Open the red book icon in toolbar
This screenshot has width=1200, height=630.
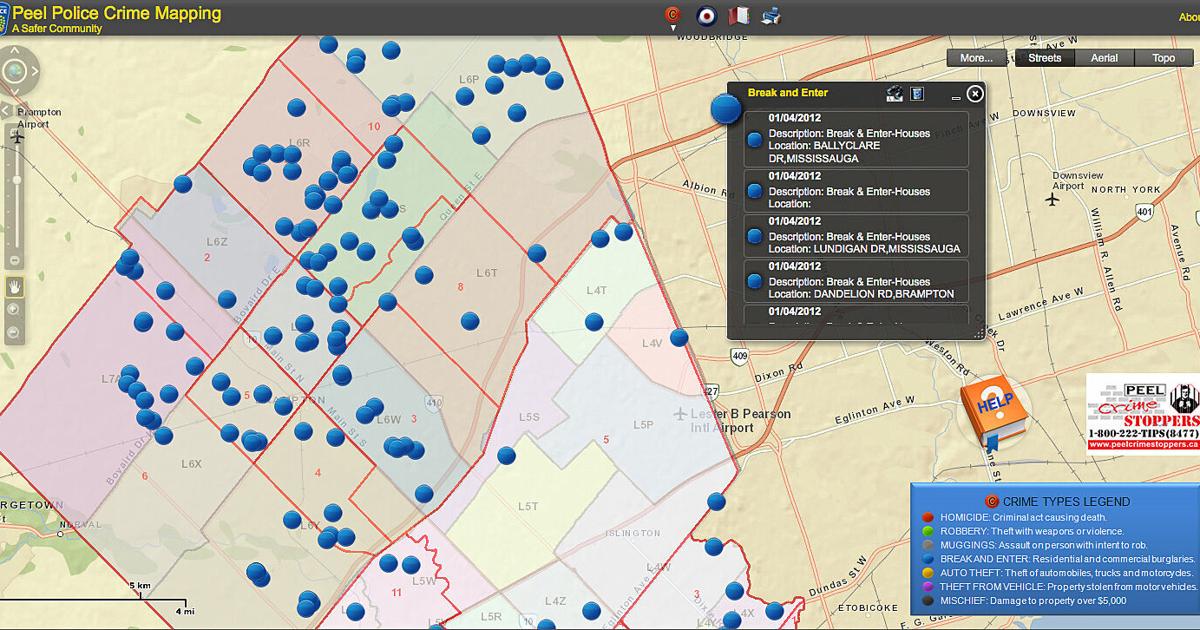coord(738,15)
